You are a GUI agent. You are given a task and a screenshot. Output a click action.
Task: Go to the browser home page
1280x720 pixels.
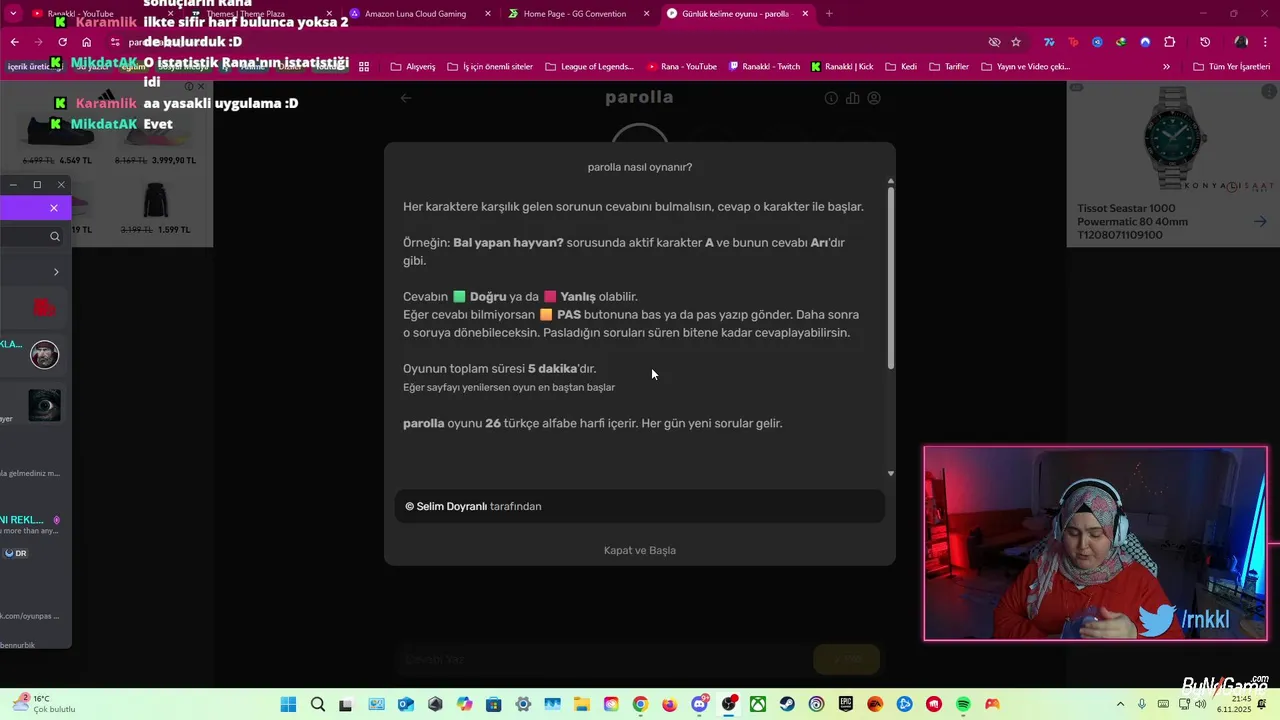point(87,42)
